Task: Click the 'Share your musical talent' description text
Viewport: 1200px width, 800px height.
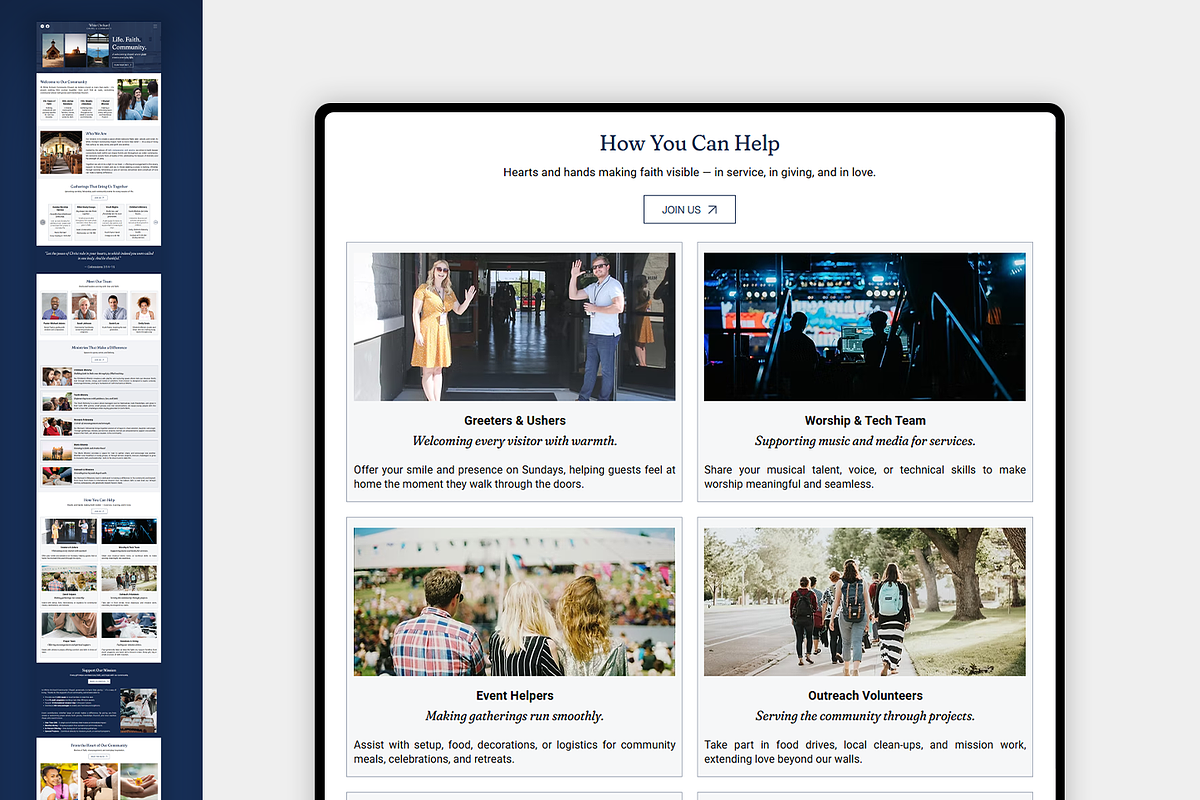Action: tap(865, 477)
